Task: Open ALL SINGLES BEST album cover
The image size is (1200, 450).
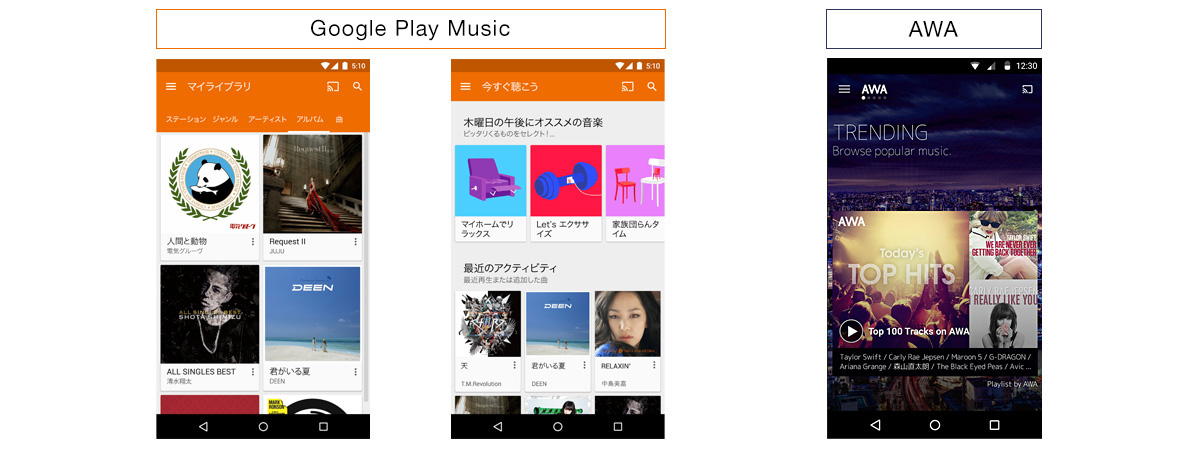Action: click(x=210, y=314)
